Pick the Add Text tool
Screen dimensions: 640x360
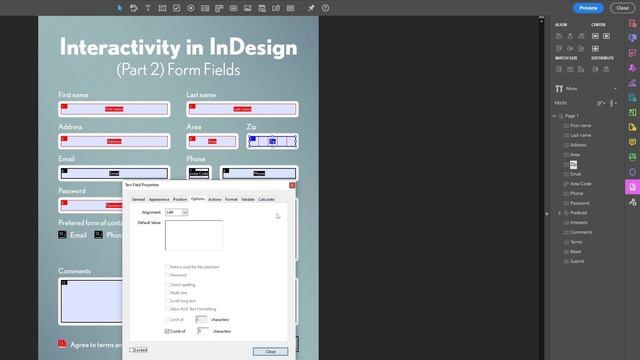(148, 8)
